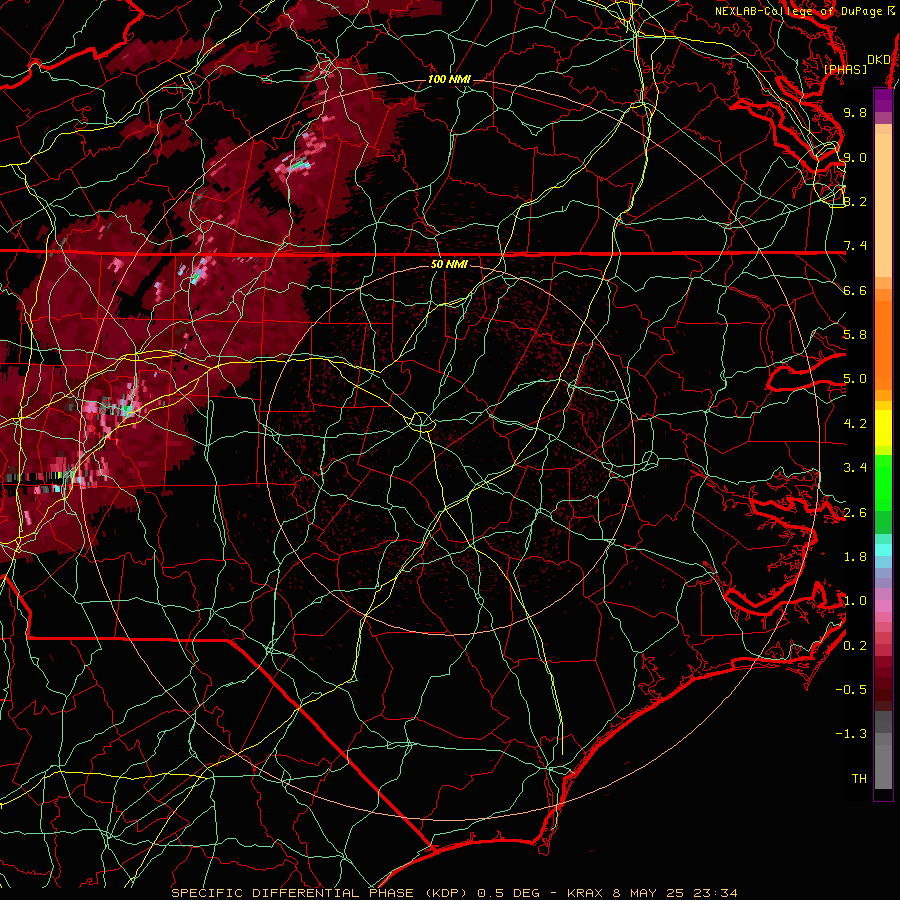Screen dimensions: 900x900
Task: Click the 8 MAY 25 23:34 timestamp
Action: (674, 893)
